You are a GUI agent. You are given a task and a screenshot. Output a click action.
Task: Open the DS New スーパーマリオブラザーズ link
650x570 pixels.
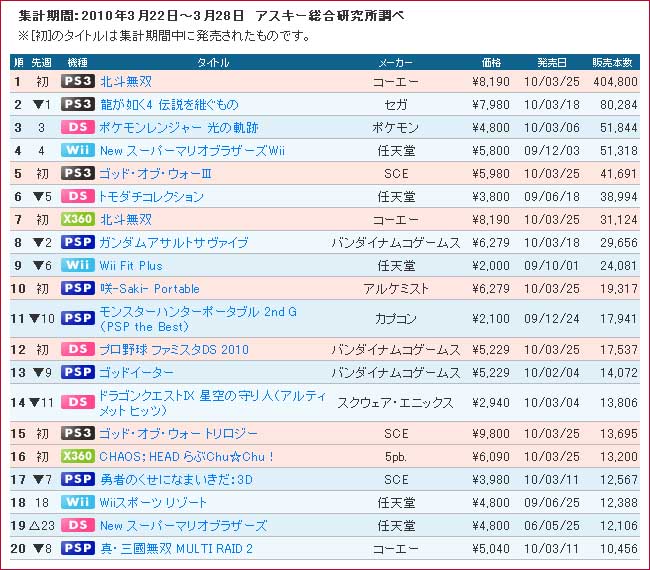click(x=184, y=526)
